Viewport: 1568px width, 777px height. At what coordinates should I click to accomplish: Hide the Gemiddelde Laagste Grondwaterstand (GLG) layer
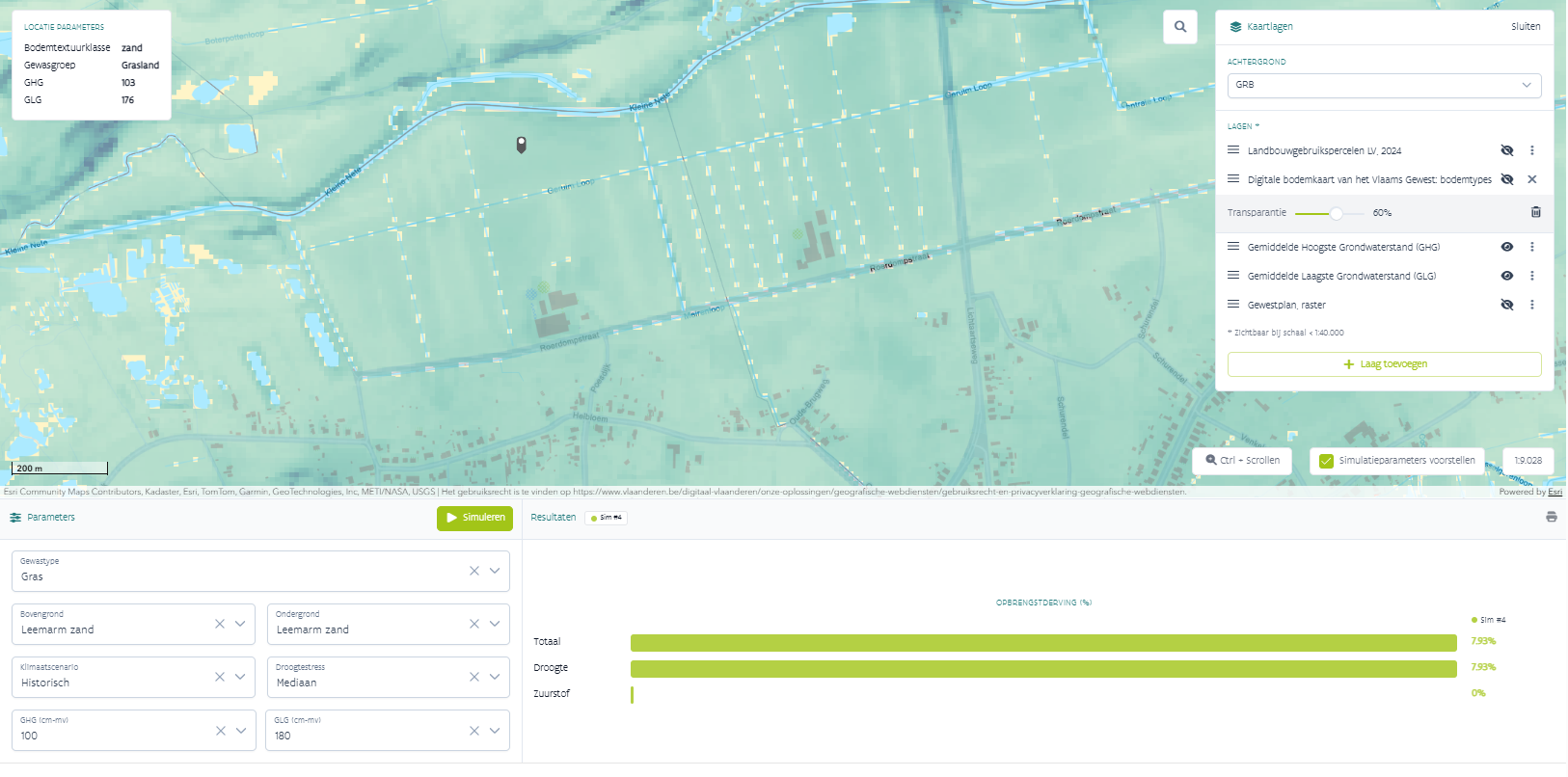[x=1507, y=276]
